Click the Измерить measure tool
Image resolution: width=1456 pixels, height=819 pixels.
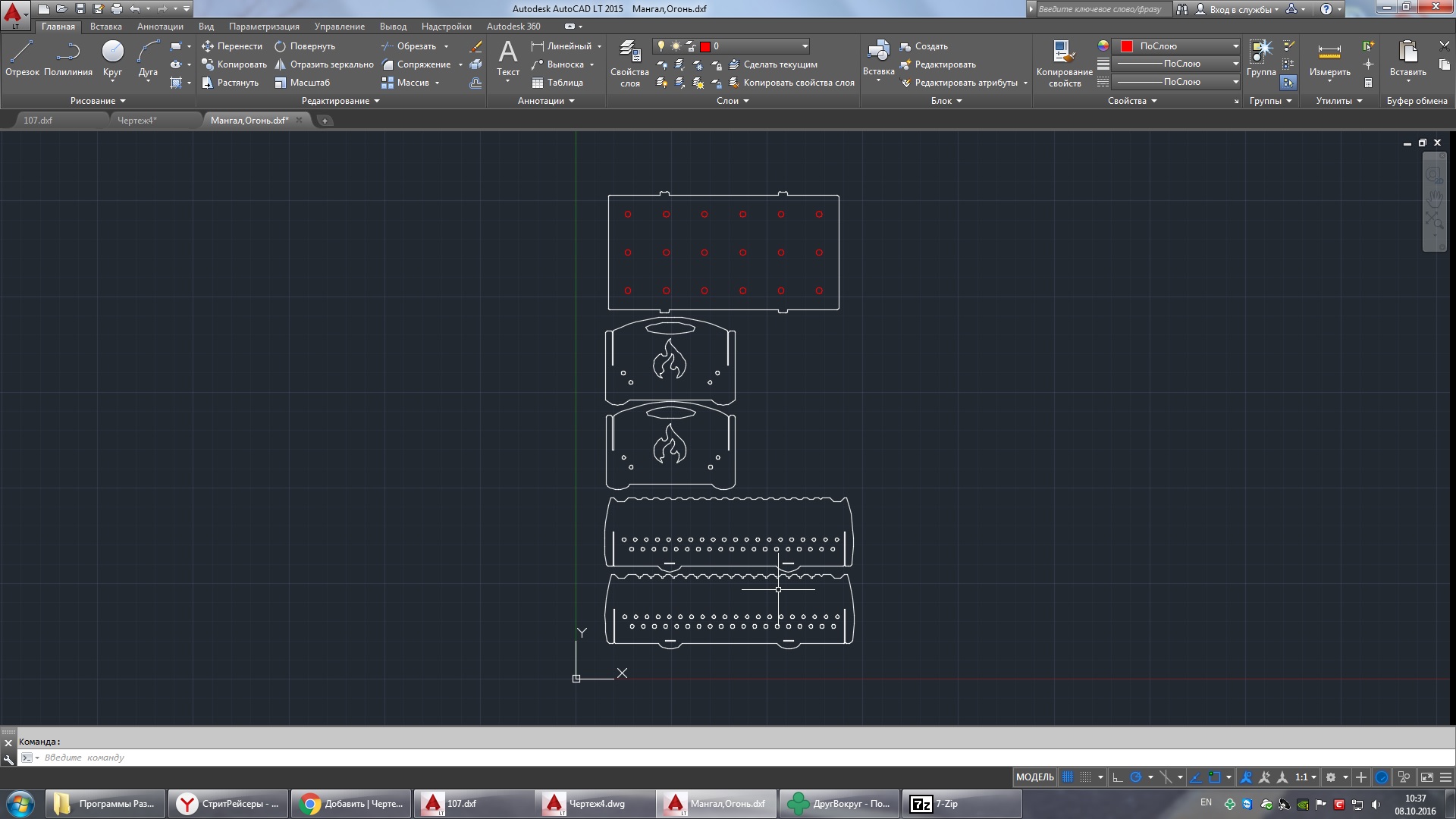tap(1329, 58)
